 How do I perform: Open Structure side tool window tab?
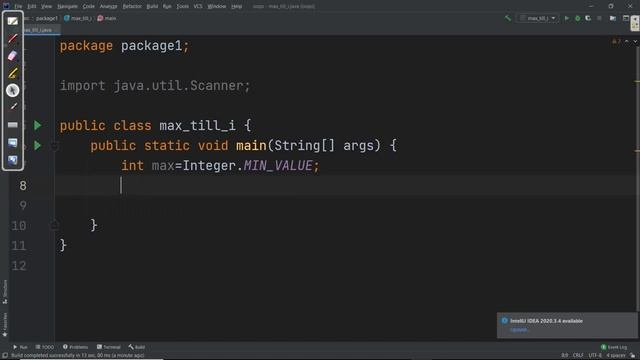[x=5, y=291]
